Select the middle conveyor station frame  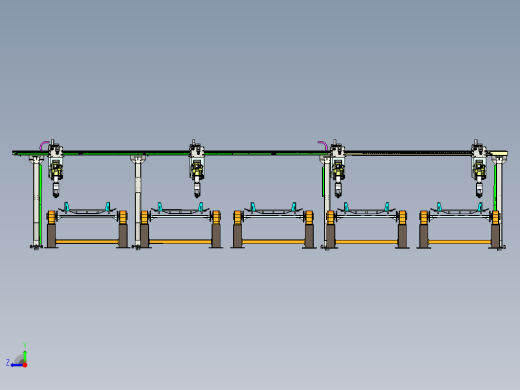(x=273, y=225)
